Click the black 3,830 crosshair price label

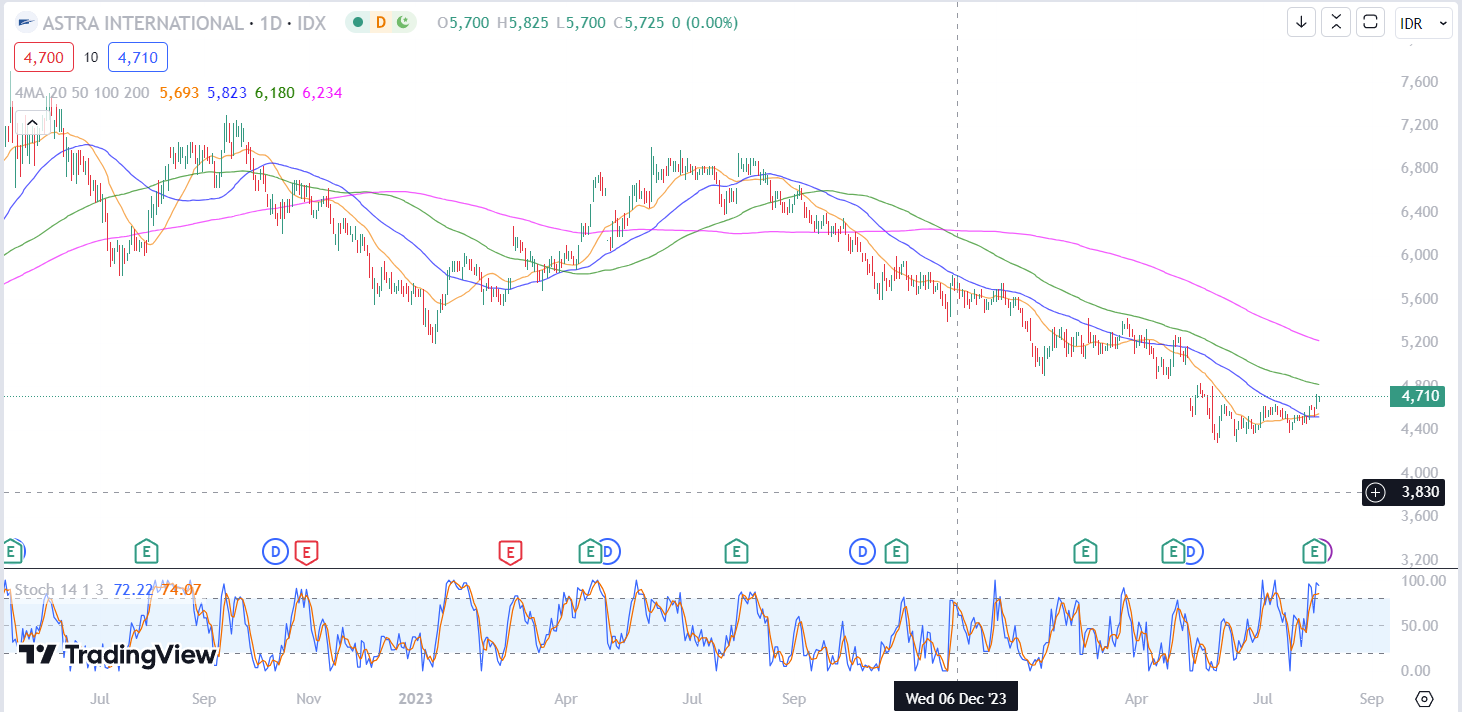coord(1419,492)
